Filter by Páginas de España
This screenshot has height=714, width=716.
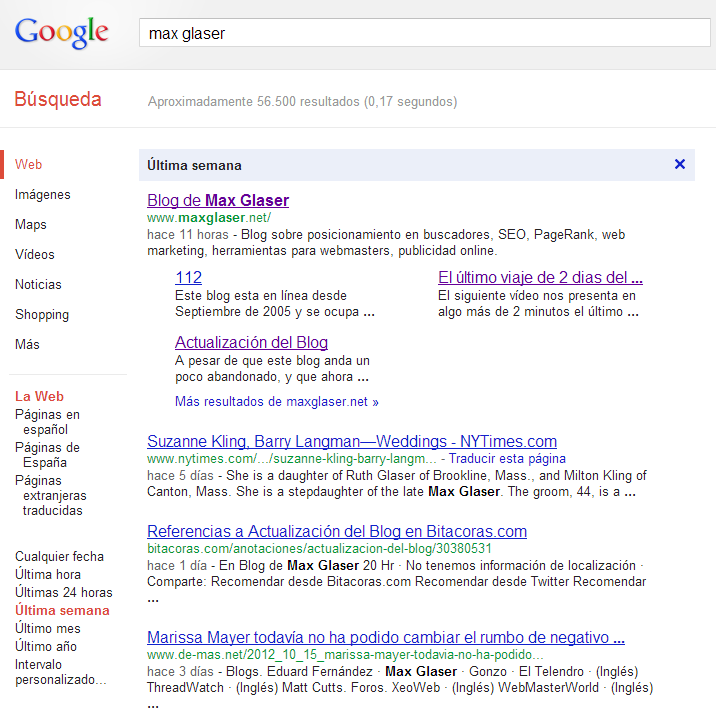click(47, 455)
